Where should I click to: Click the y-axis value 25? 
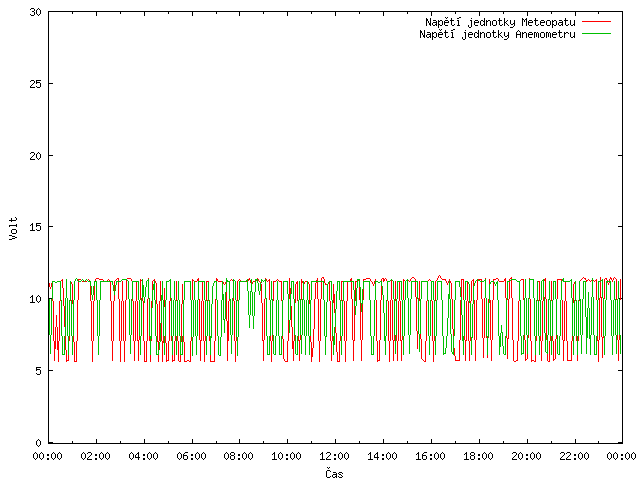click(36, 84)
